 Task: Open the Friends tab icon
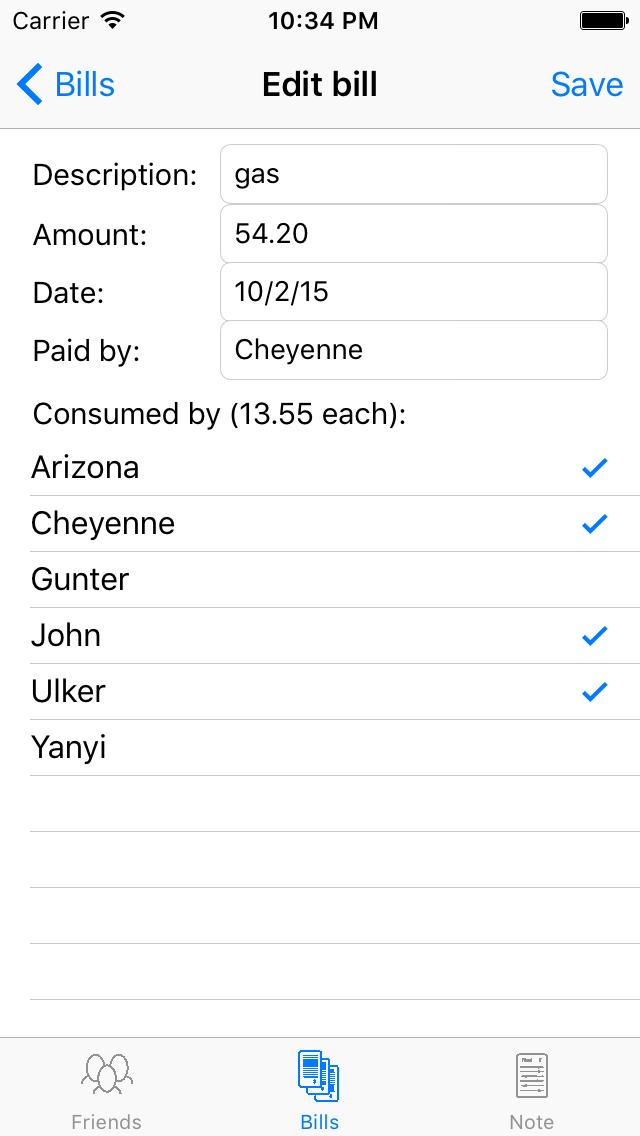pos(106,1075)
